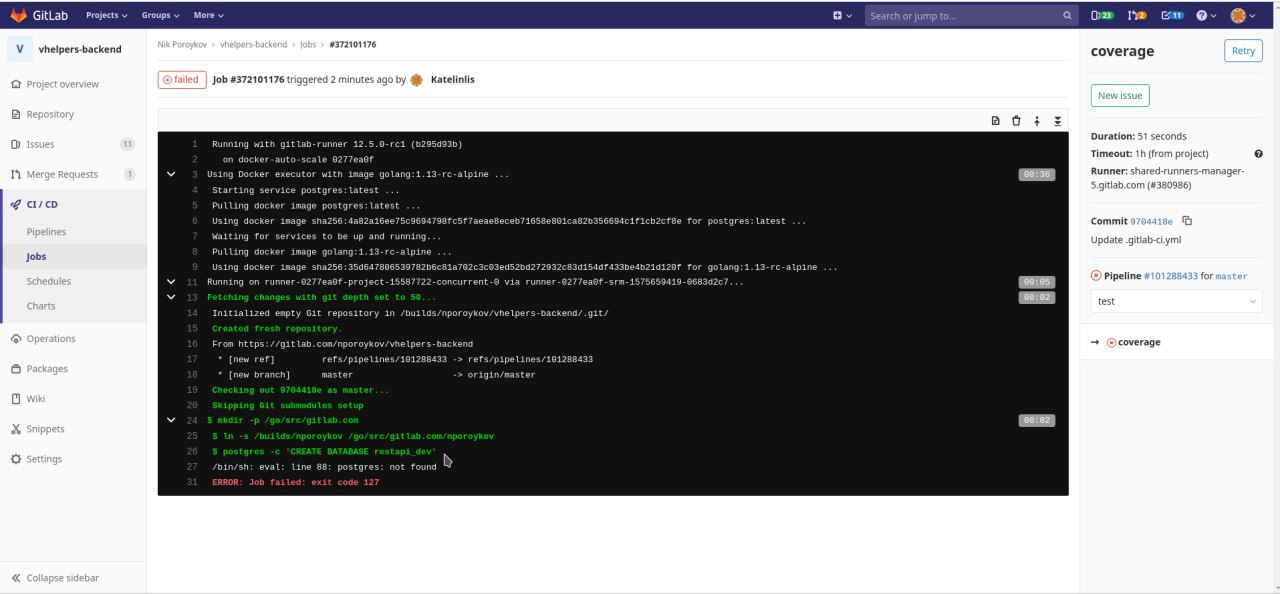Viewport: 1280px width, 594px height.
Task: Click the failed status badge
Action: 181,80
